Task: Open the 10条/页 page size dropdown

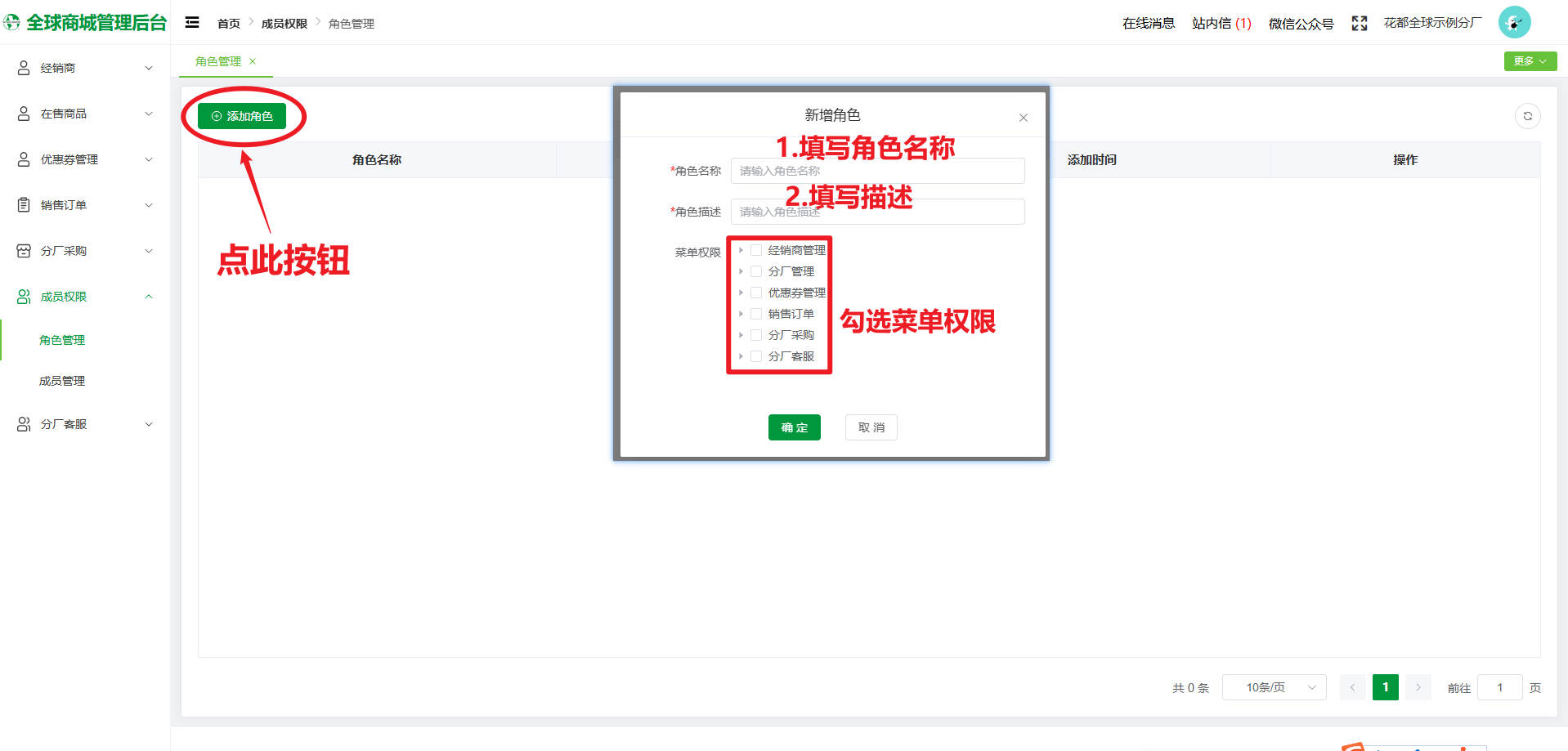Action: (1273, 687)
